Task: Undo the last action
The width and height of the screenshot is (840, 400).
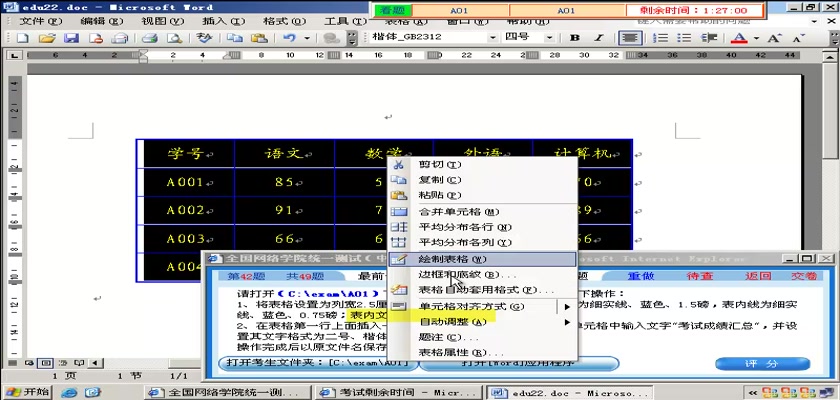Action: 289,38
